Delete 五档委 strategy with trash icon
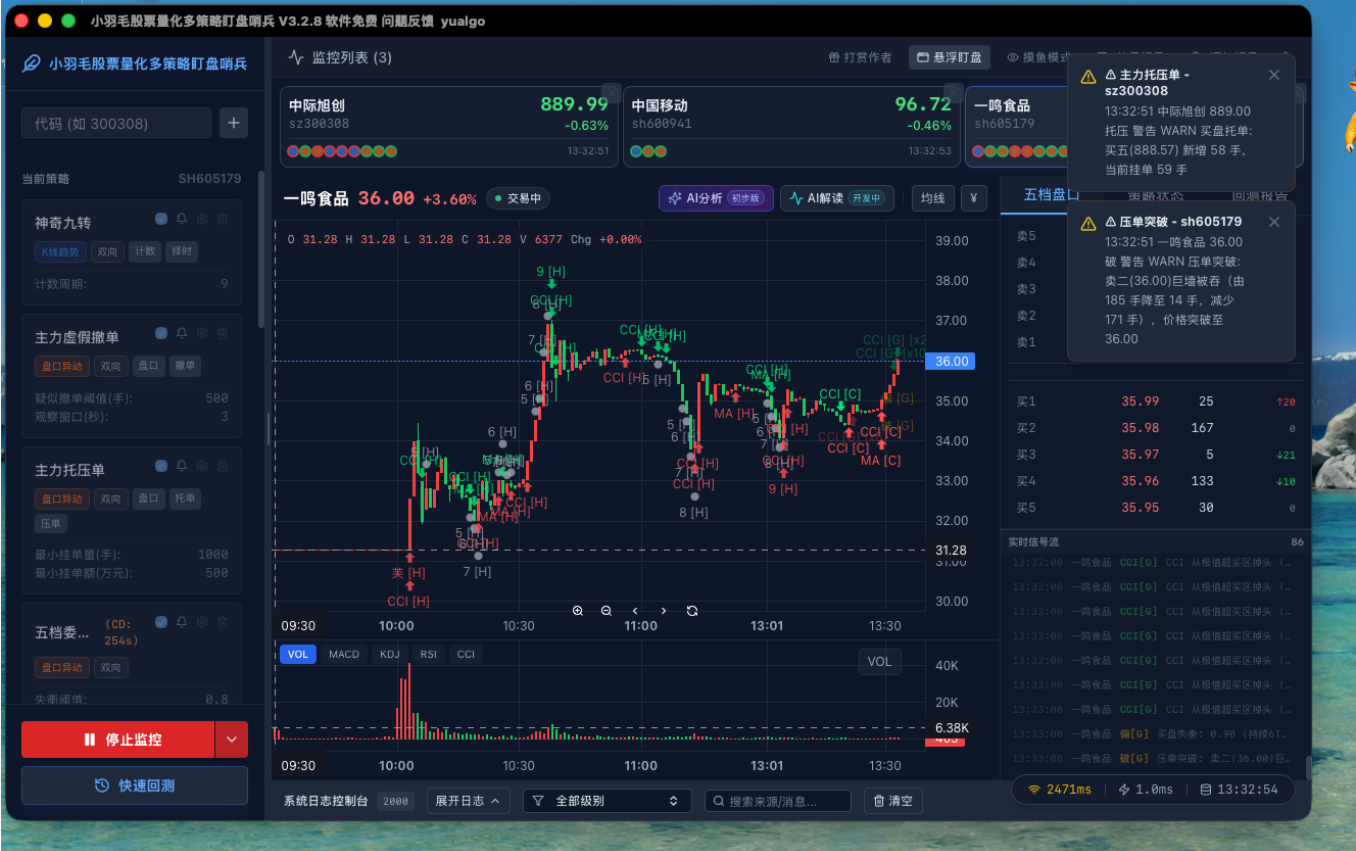The width and height of the screenshot is (1356, 851). point(222,622)
